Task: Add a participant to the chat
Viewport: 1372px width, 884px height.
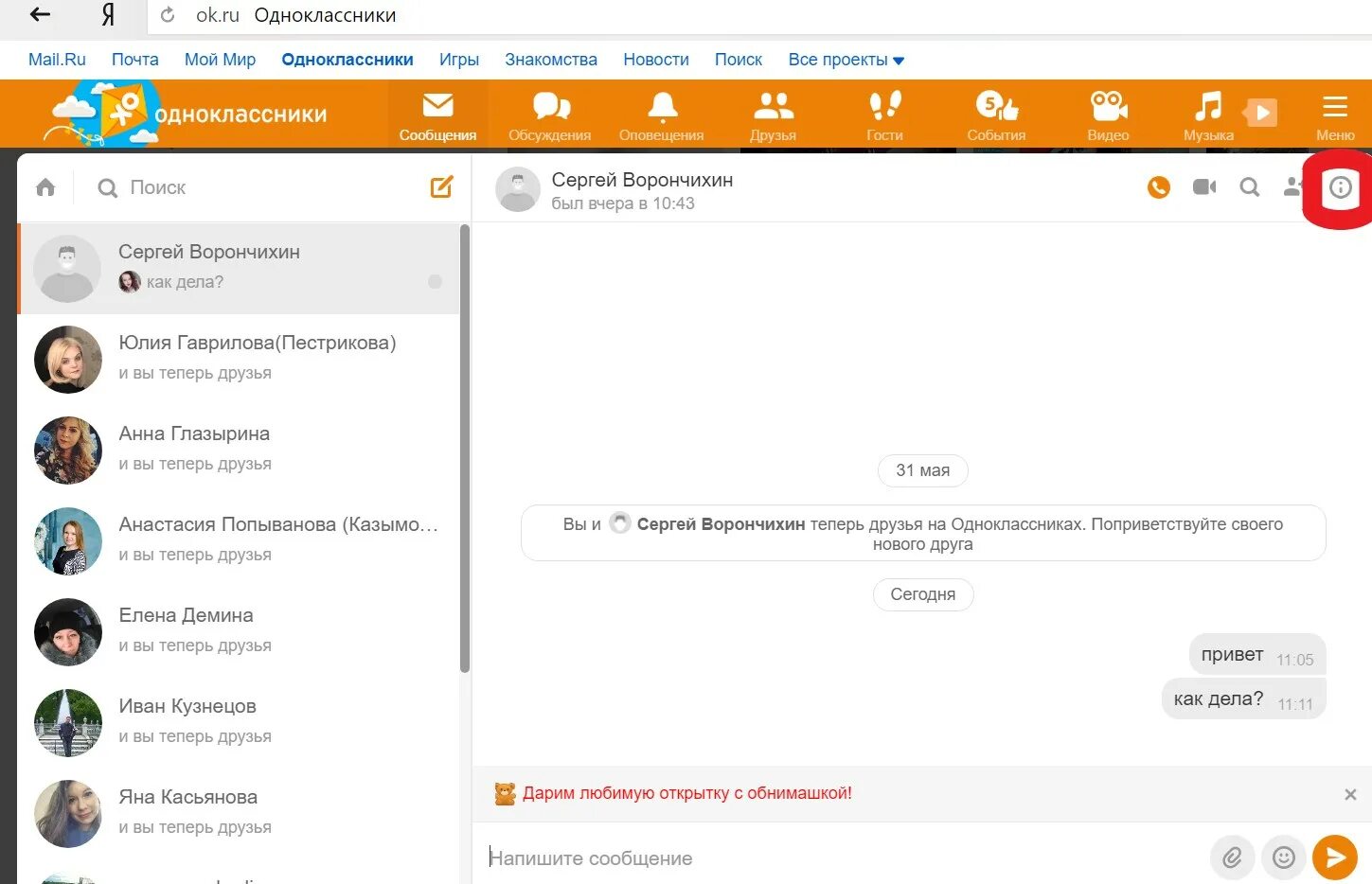Action: [1292, 187]
